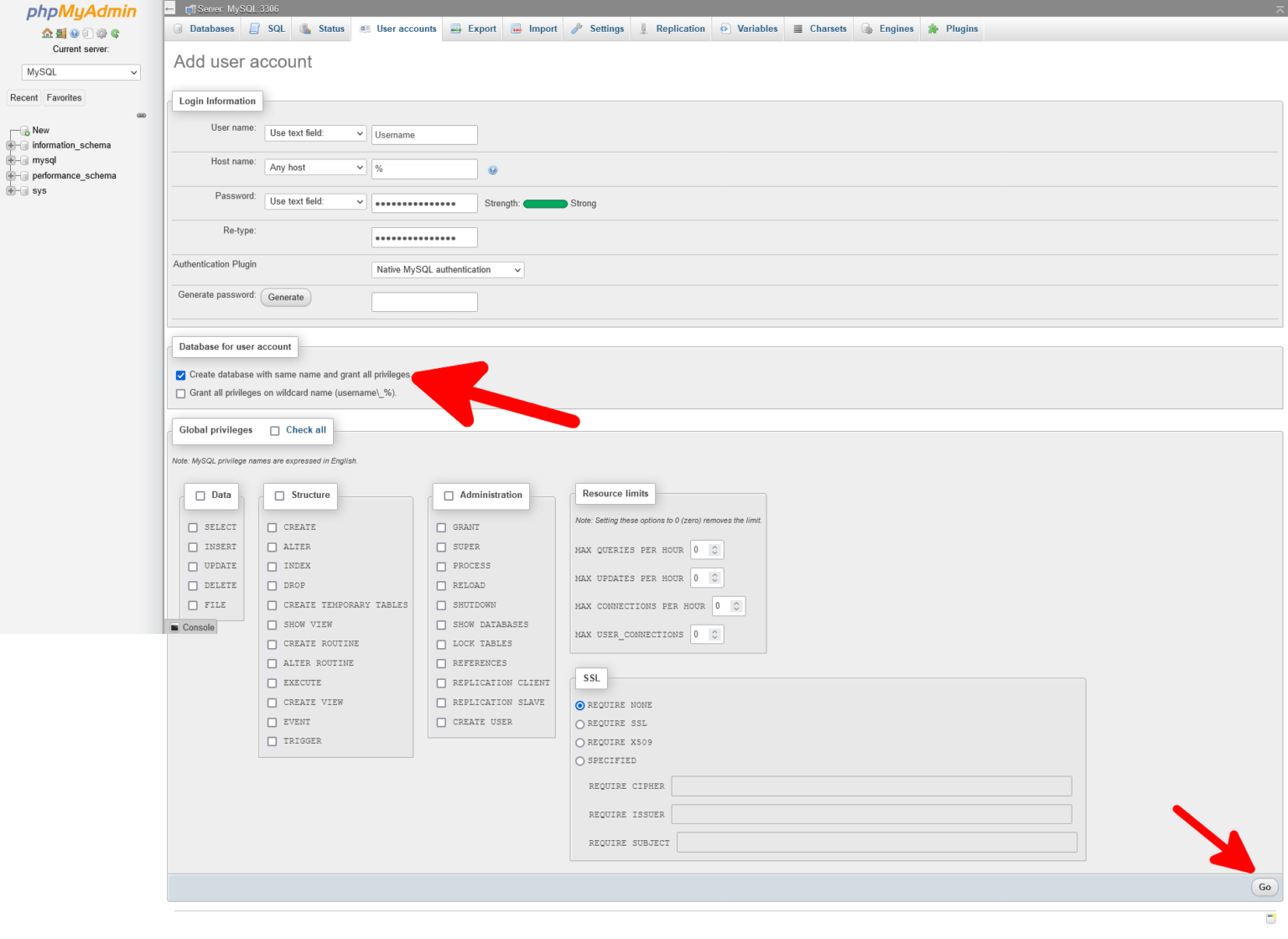This screenshot has width=1288, height=939.
Task: Enable grant all privileges on wildcard name
Action: [180, 393]
